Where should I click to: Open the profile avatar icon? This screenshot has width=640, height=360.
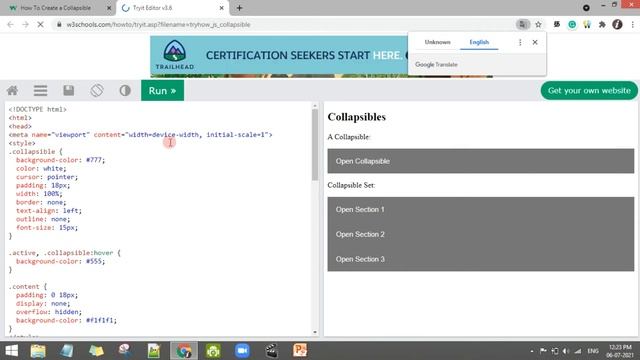pos(617,24)
